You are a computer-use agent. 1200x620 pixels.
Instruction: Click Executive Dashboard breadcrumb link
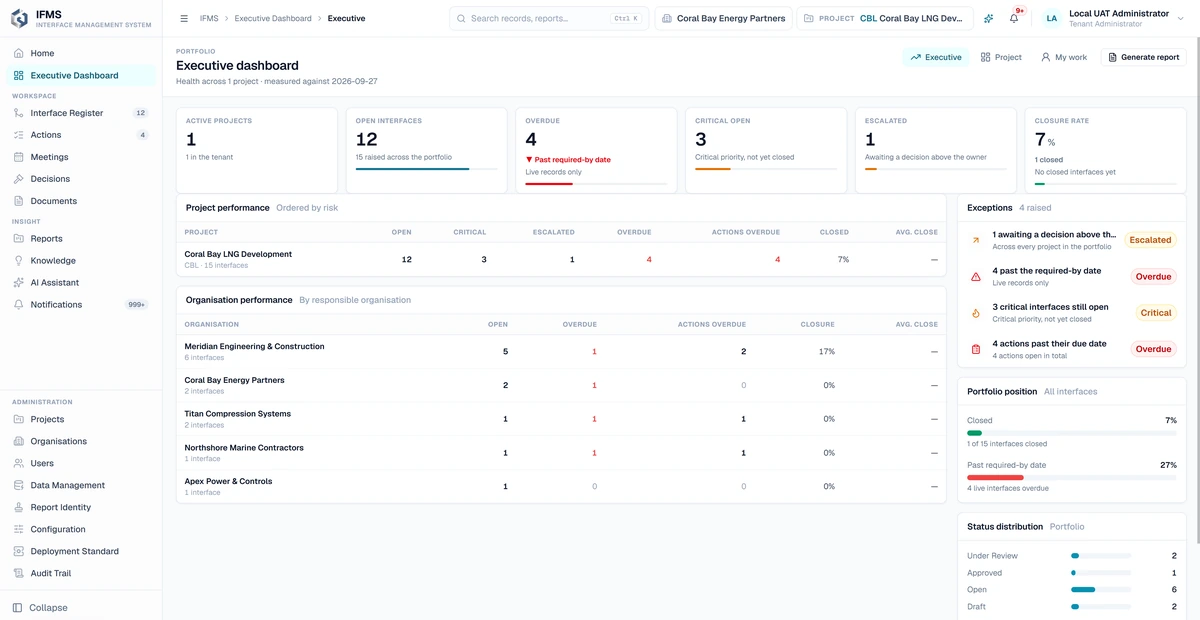[273, 18]
